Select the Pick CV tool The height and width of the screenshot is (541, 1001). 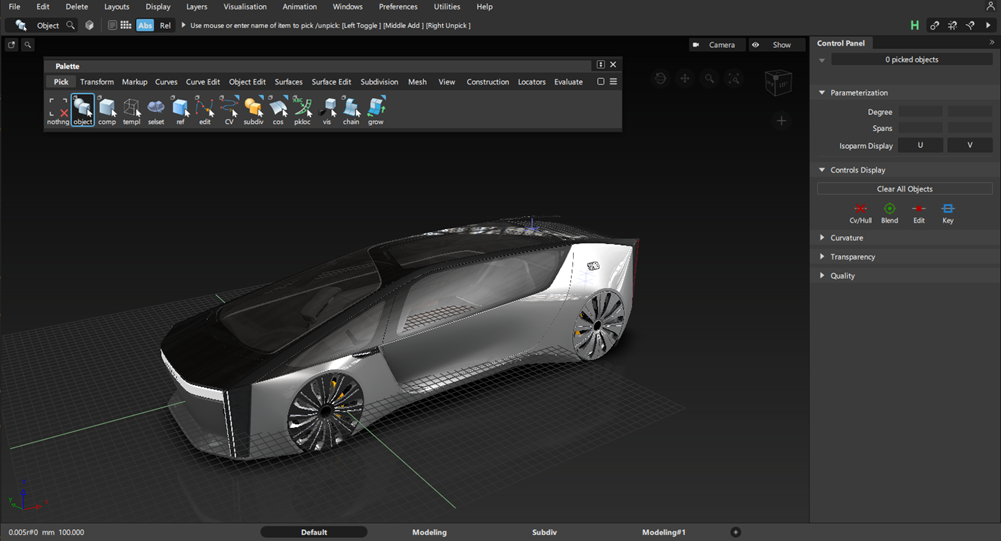[x=229, y=108]
